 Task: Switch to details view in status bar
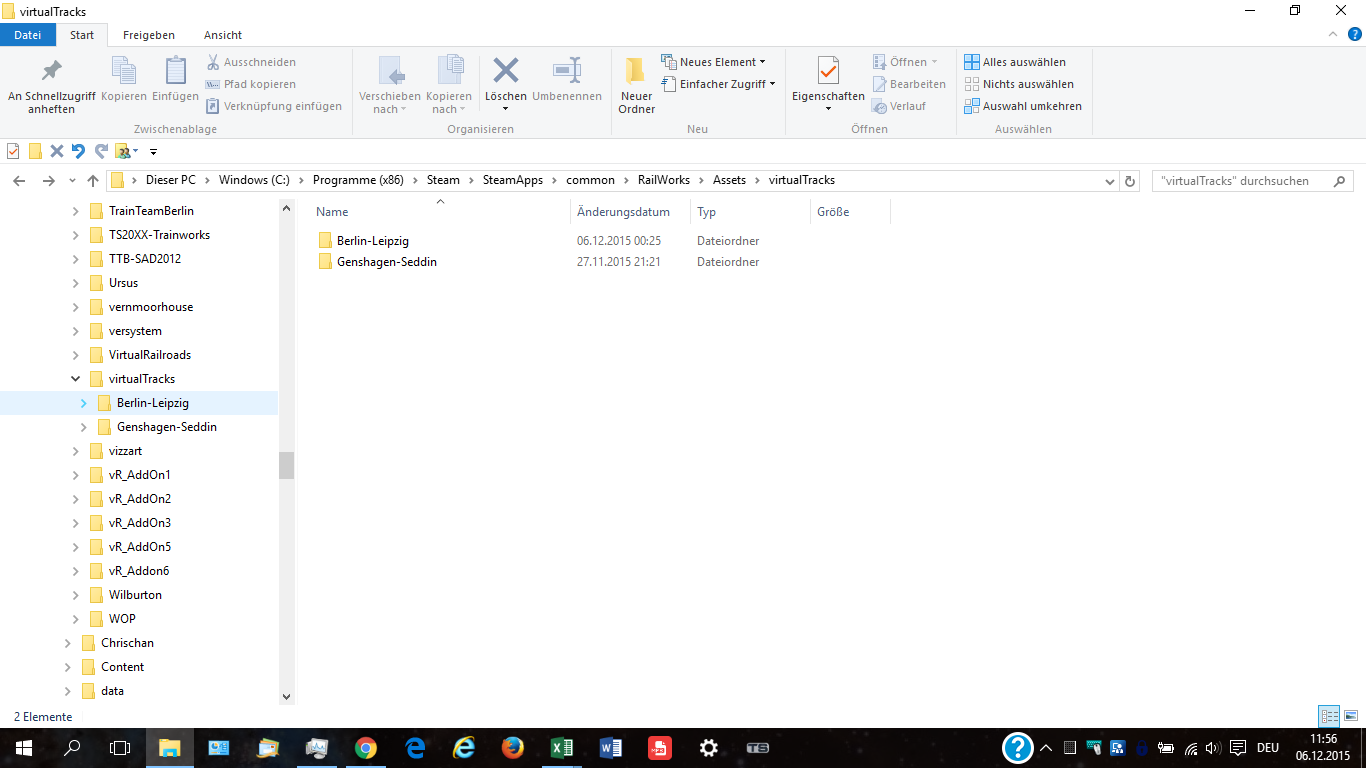1329,716
